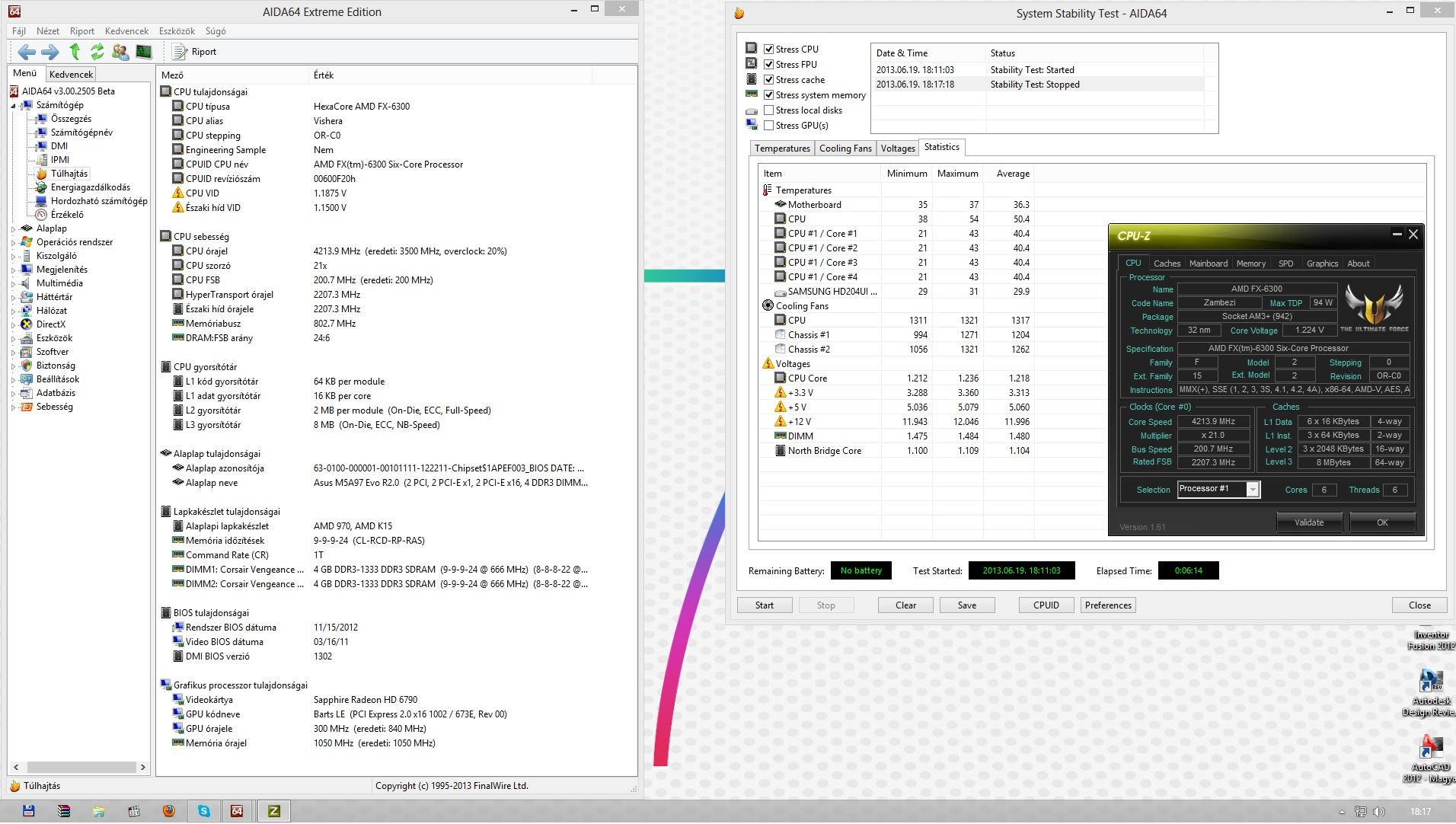Select IPMI in the tree
Image resolution: width=1456 pixels, height=824 pixels.
[x=60, y=160]
